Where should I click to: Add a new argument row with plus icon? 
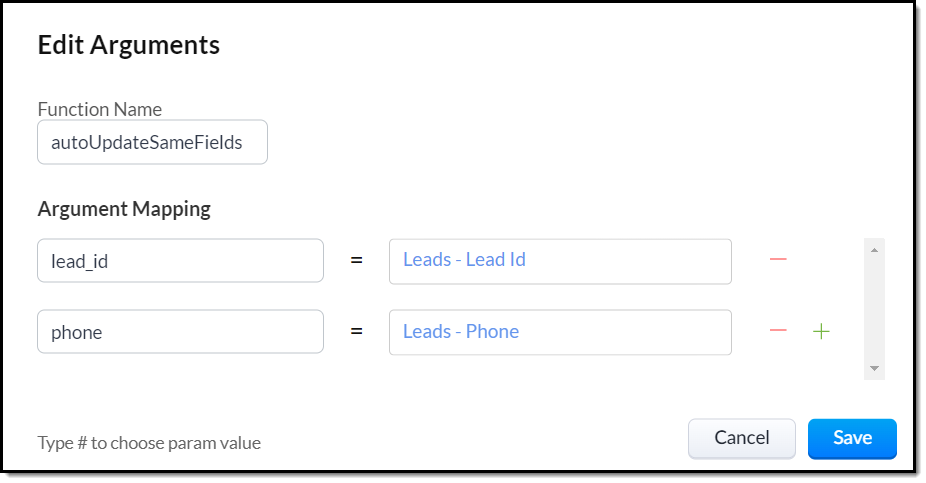click(x=821, y=332)
